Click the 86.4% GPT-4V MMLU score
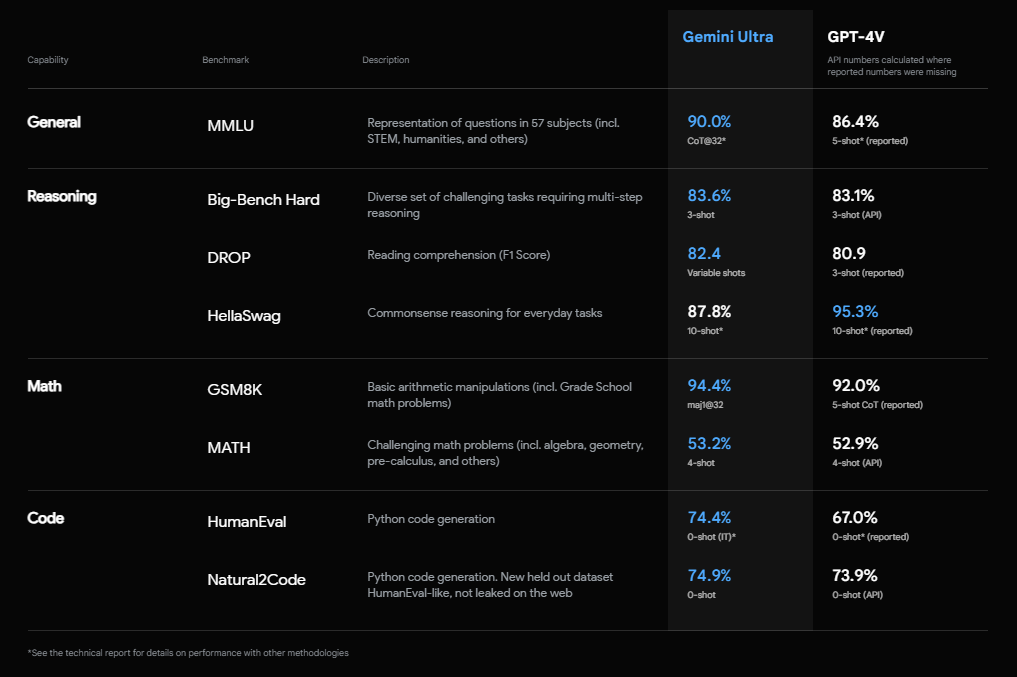The image size is (1017, 677). (855, 121)
